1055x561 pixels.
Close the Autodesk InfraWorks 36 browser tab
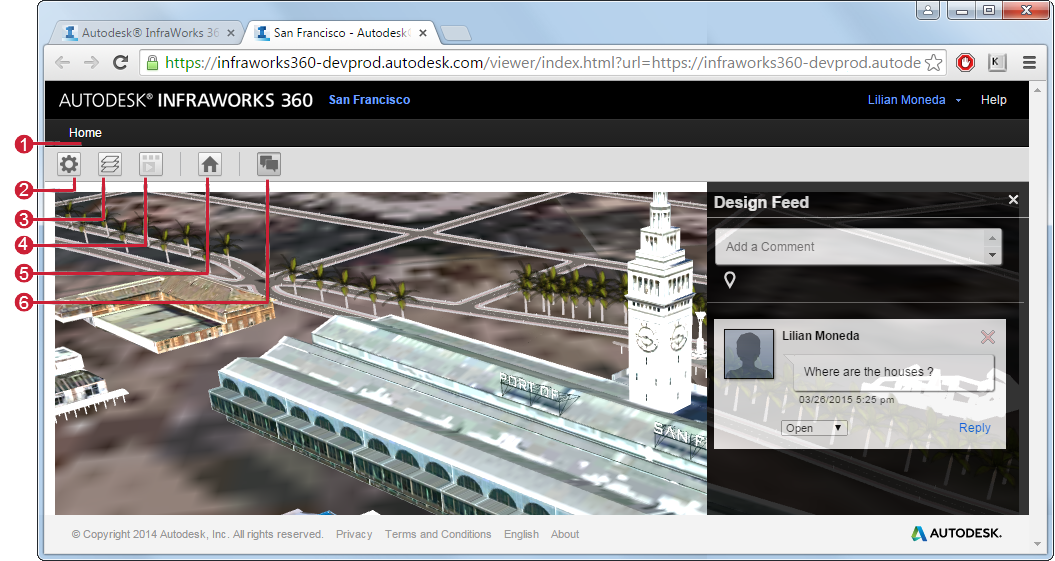pyautogui.click(x=231, y=32)
